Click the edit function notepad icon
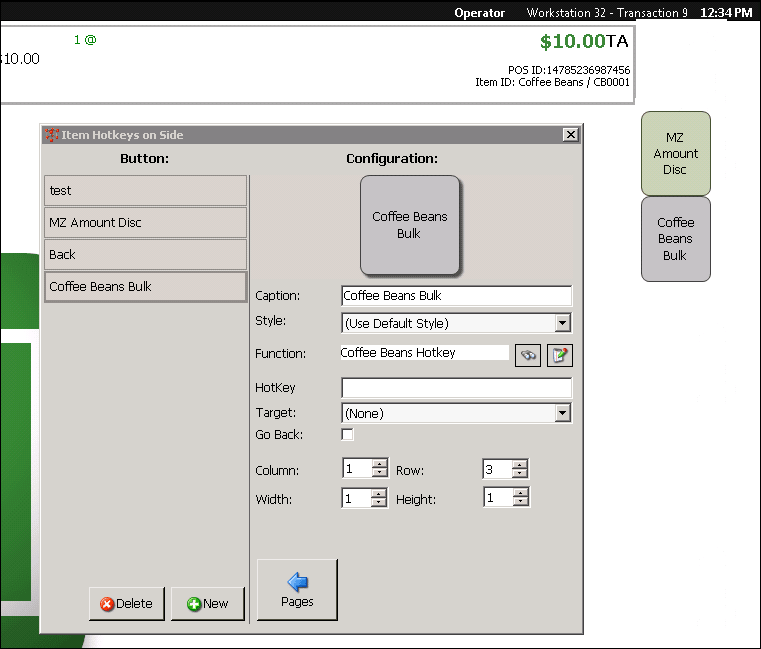Image resolution: width=761 pixels, height=649 pixels. click(x=560, y=355)
